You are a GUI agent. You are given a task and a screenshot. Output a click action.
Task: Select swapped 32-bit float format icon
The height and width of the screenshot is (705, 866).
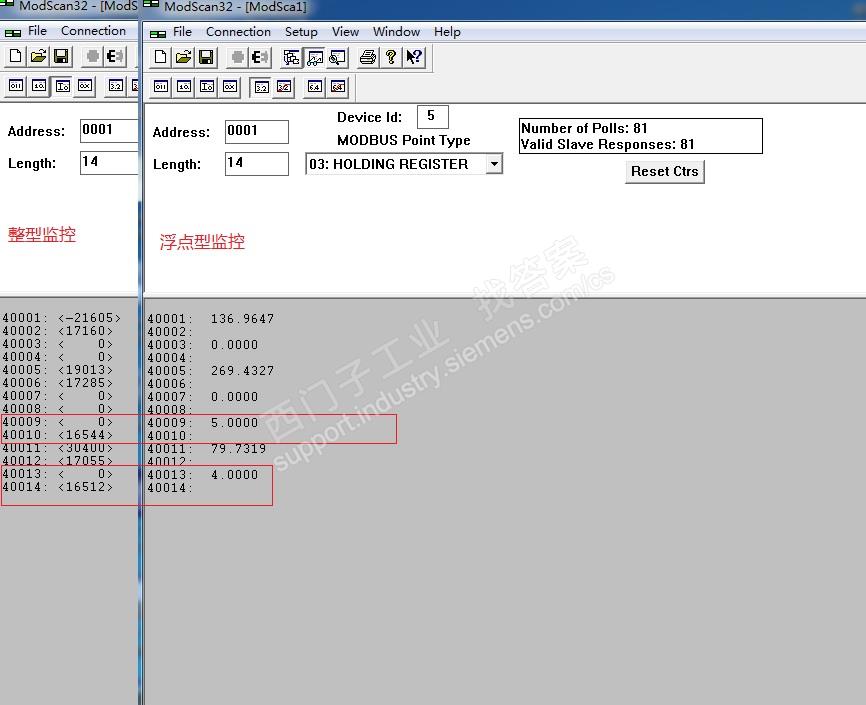point(284,87)
